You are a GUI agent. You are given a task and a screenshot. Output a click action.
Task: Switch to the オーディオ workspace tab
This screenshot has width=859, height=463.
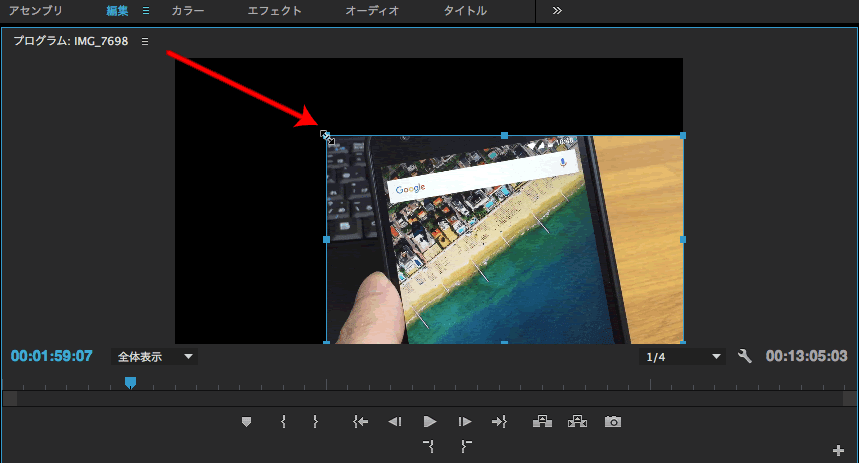coord(373,10)
